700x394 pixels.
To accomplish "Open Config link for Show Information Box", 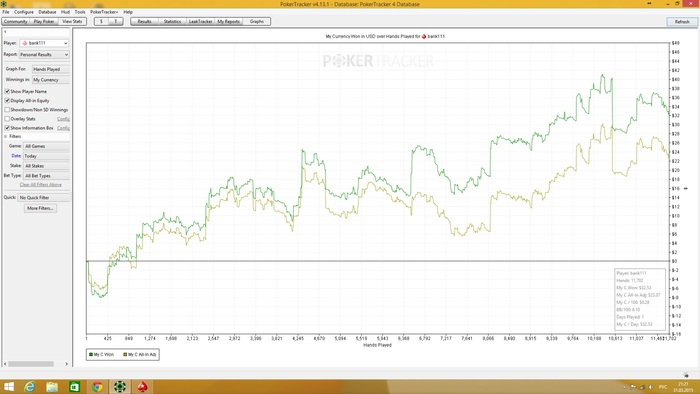I will [x=63, y=128].
